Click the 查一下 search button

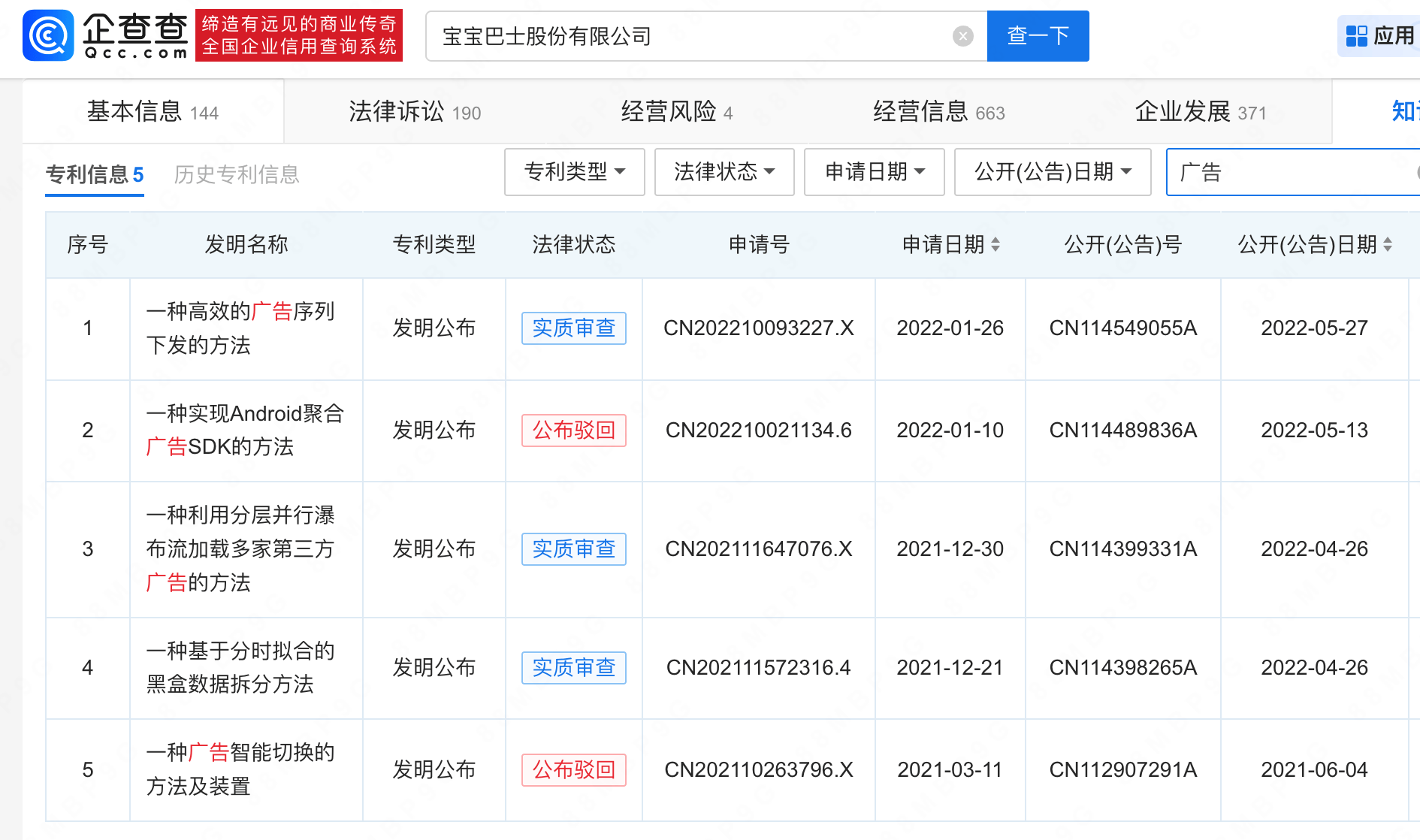[1038, 36]
